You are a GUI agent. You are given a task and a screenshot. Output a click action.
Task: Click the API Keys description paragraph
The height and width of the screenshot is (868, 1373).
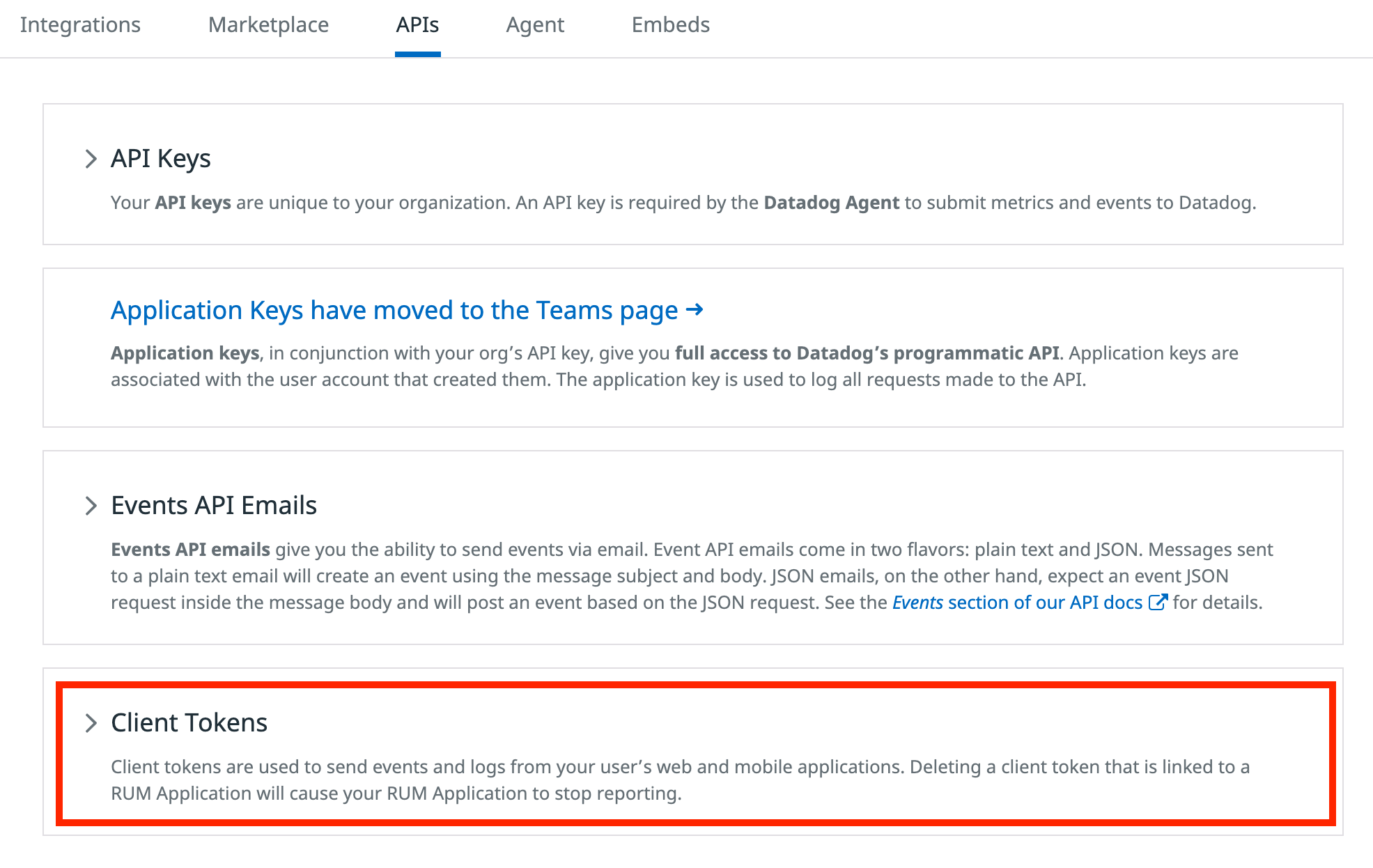683,203
